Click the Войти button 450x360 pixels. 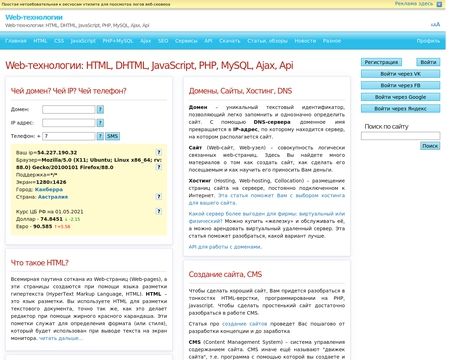click(428, 62)
